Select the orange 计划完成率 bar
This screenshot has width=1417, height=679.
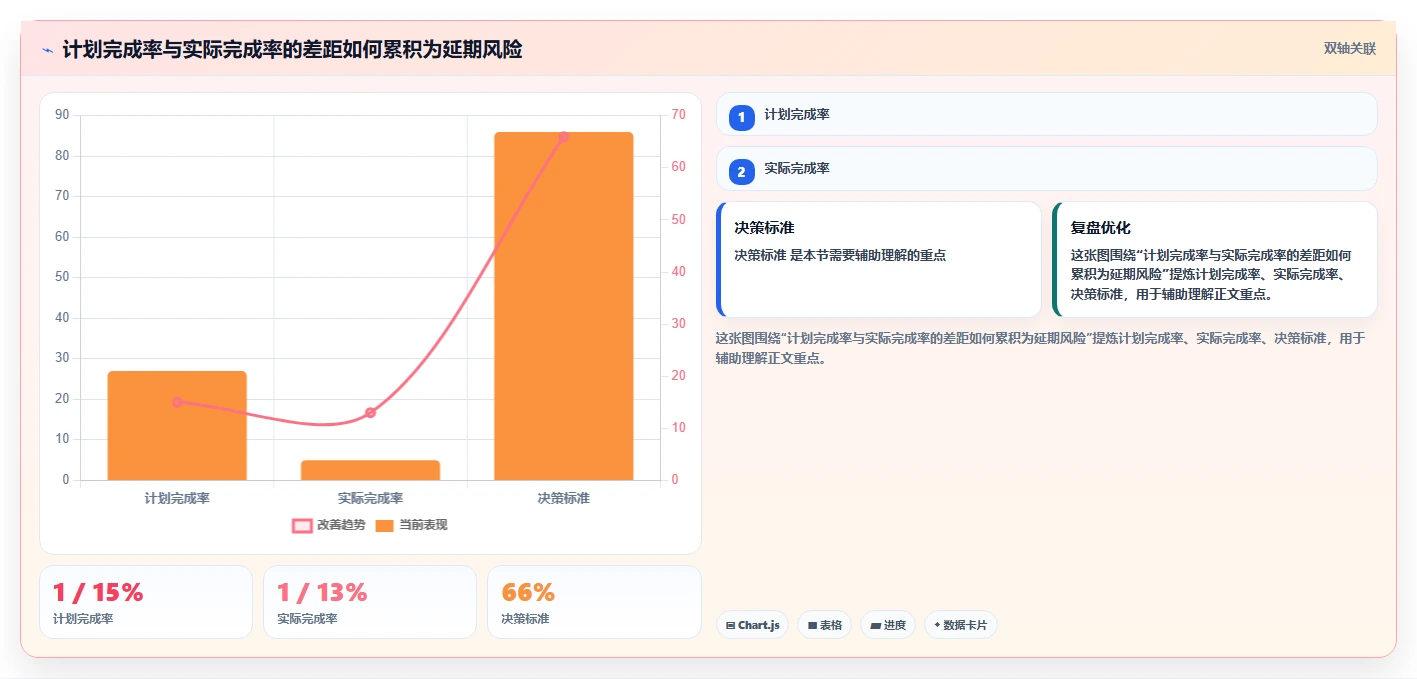point(177,426)
